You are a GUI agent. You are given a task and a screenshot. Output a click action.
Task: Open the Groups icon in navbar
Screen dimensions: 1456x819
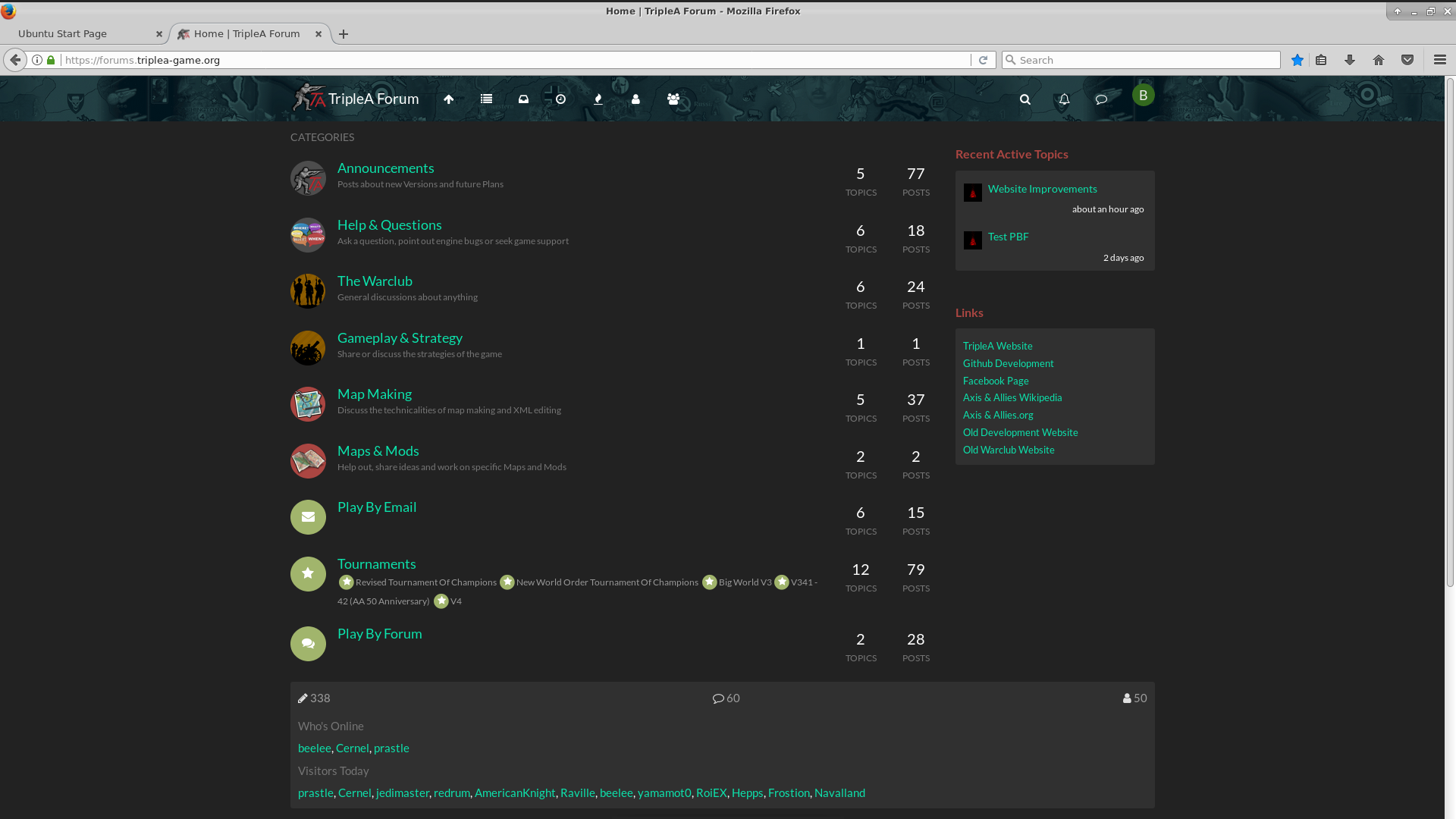coord(673,99)
